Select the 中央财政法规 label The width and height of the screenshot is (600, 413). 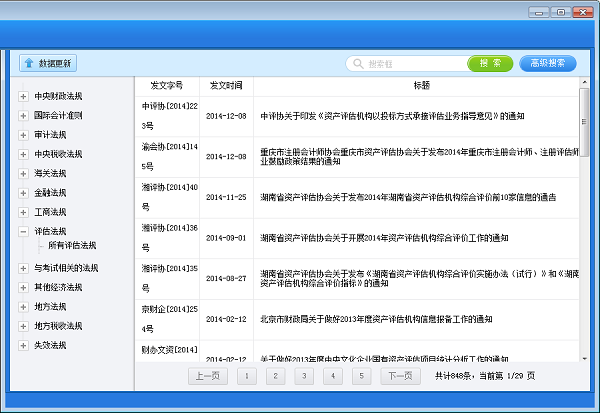(58, 96)
